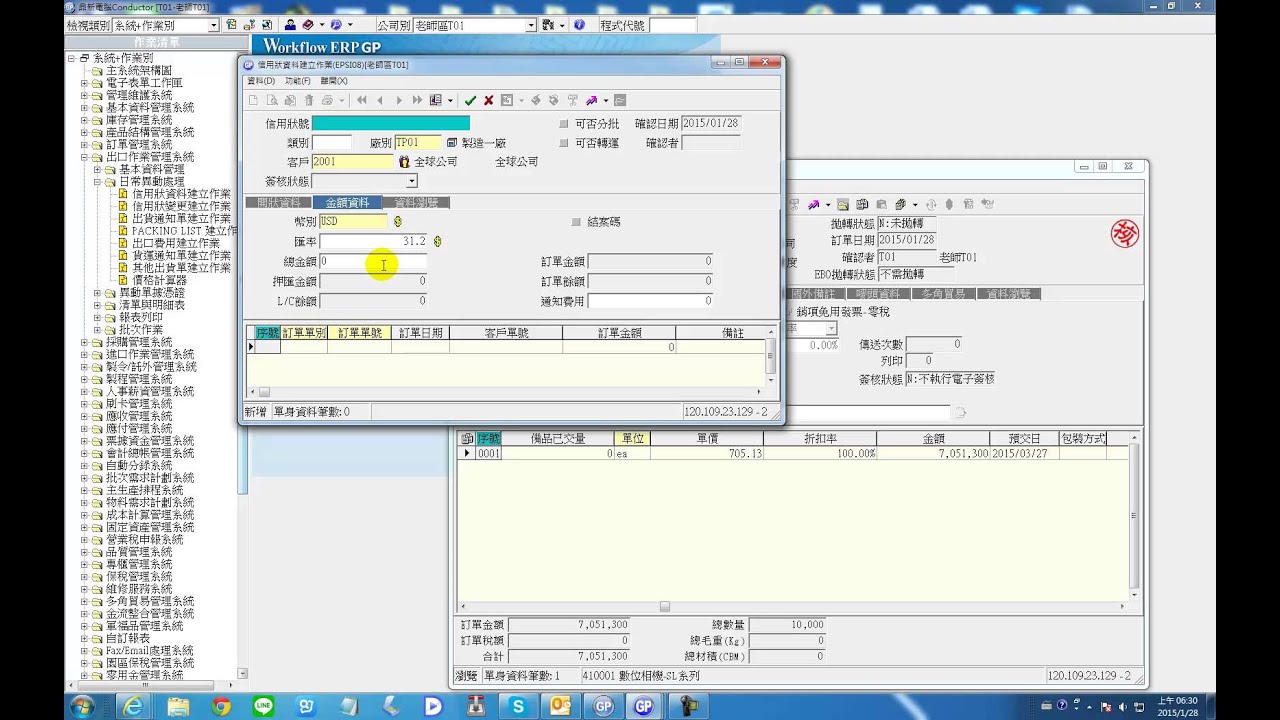Click currency lookup icon beside USD

pos(397,221)
